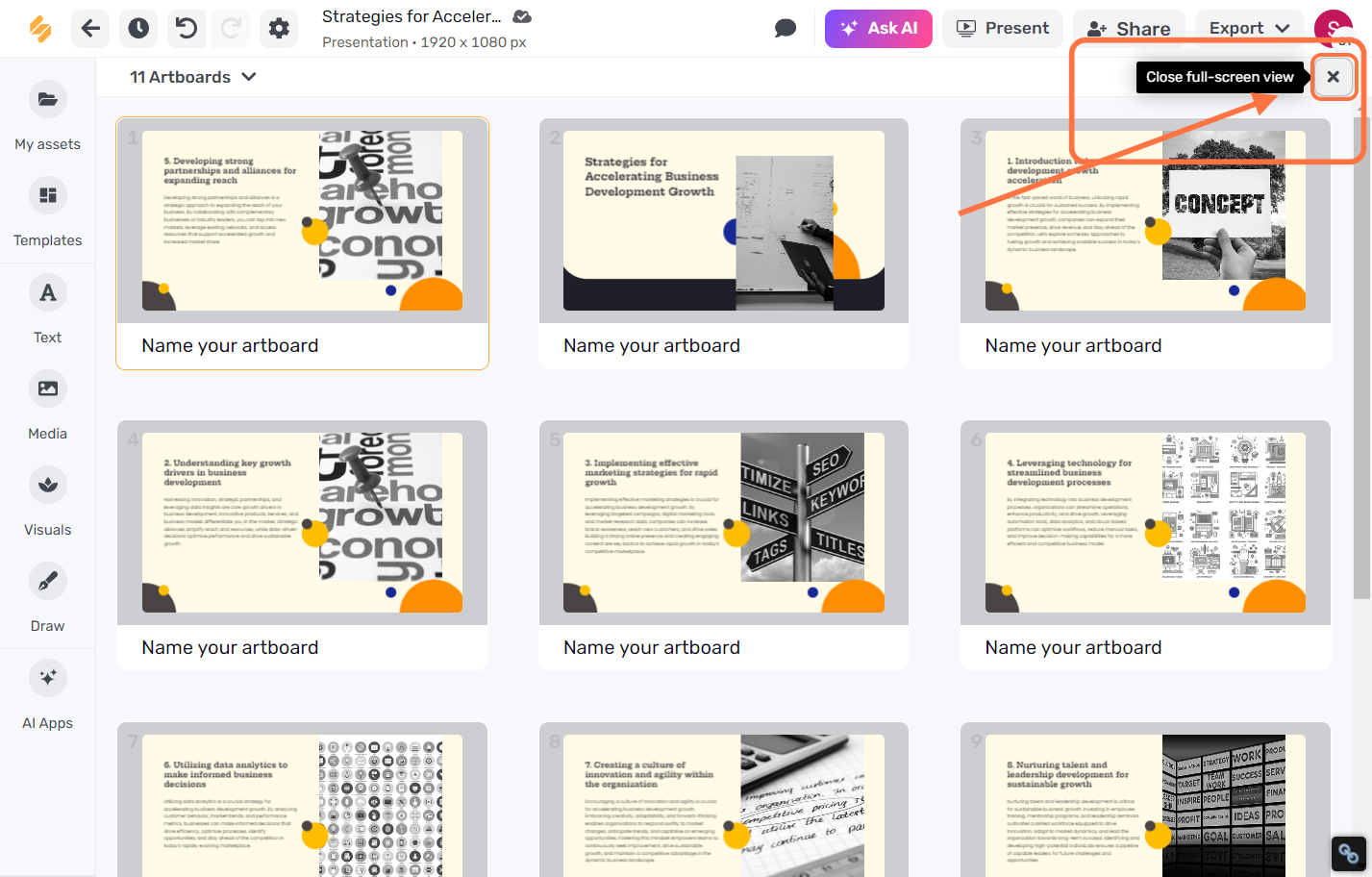Click the Share button
1372x877 pixels.
pyautogui.click(x=1129, y=29)
